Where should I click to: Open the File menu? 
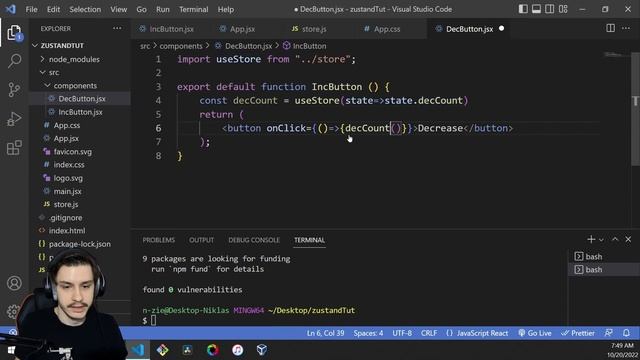point(31,9)
